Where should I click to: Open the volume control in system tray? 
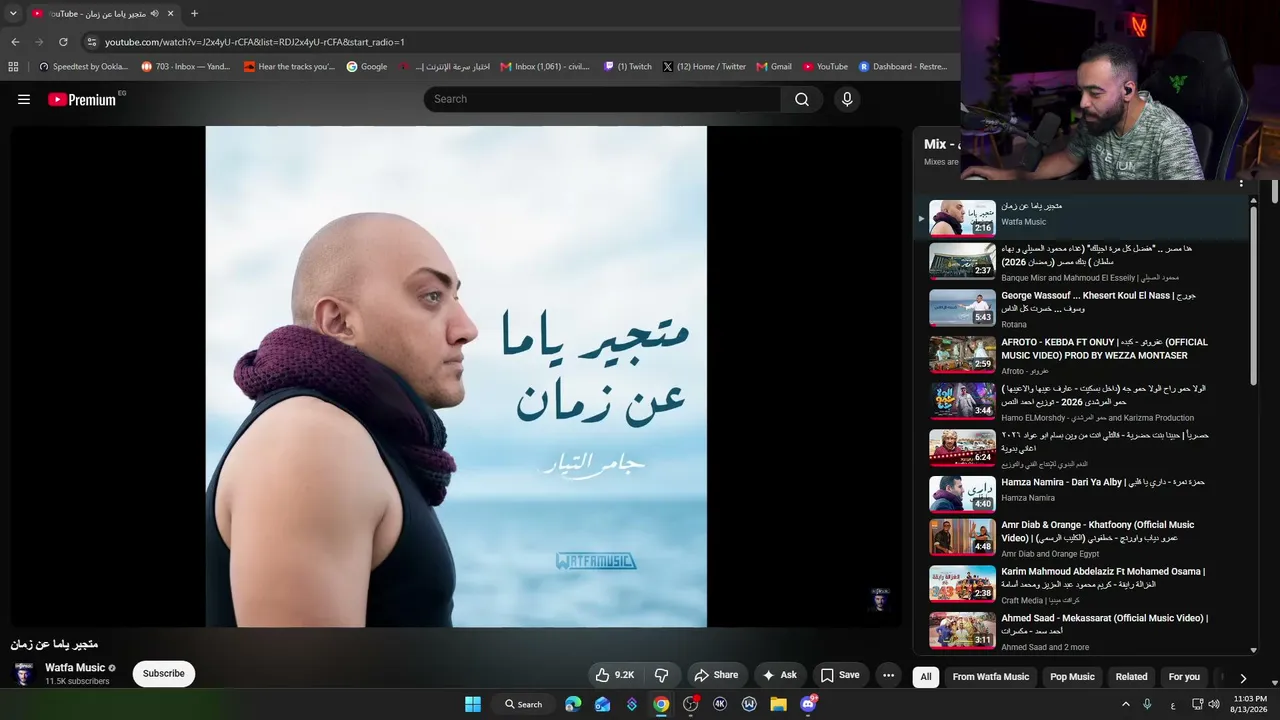point(1214,704)
